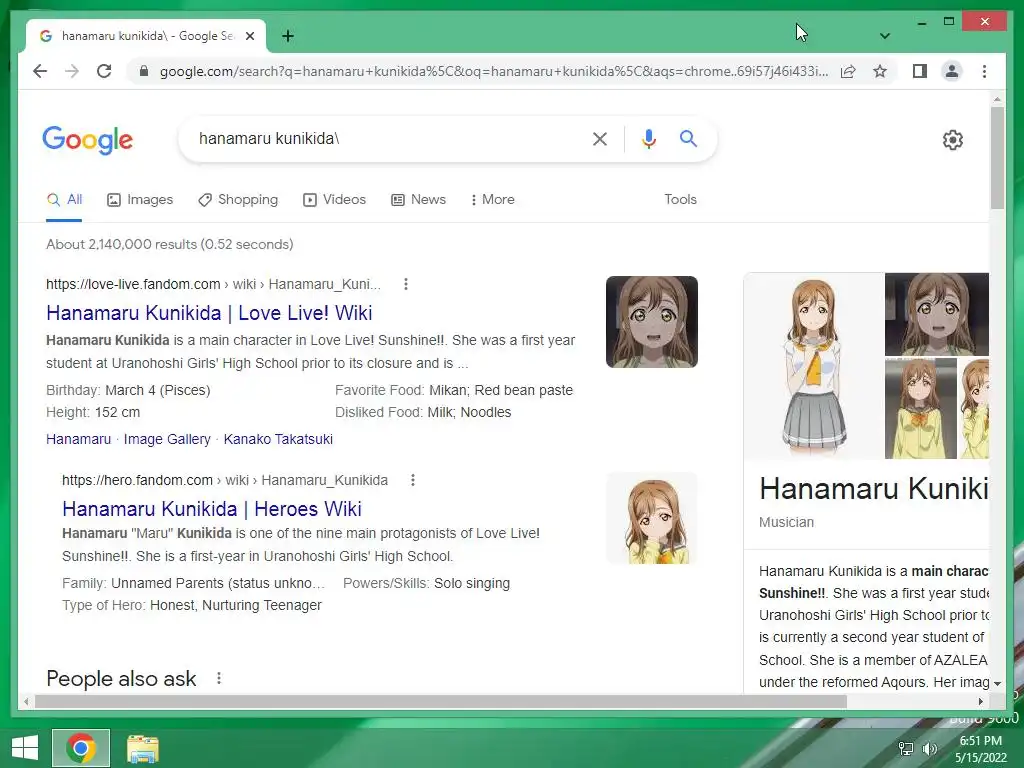
Task: Switch to the Shopping tab
Action: coord(238,200)
